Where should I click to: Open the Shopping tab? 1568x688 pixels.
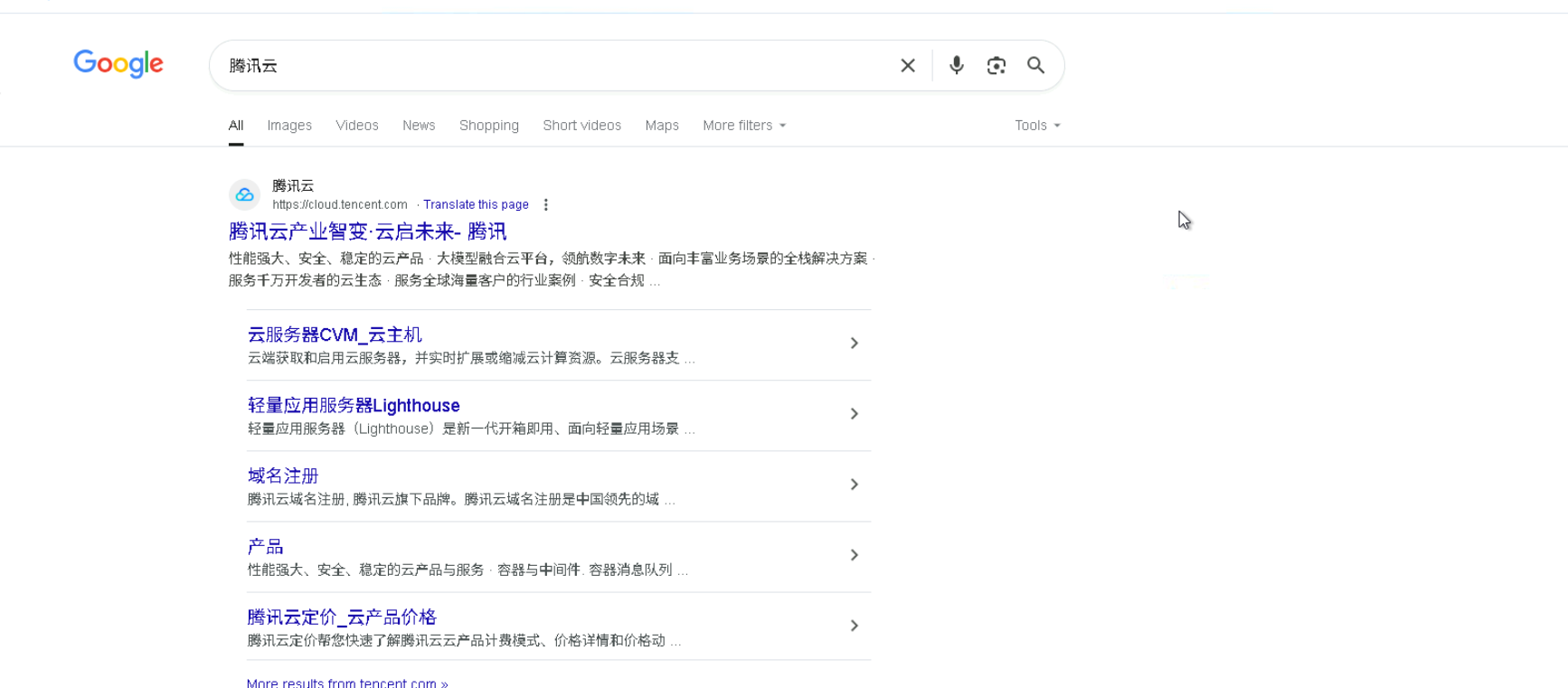click(489, 126)
